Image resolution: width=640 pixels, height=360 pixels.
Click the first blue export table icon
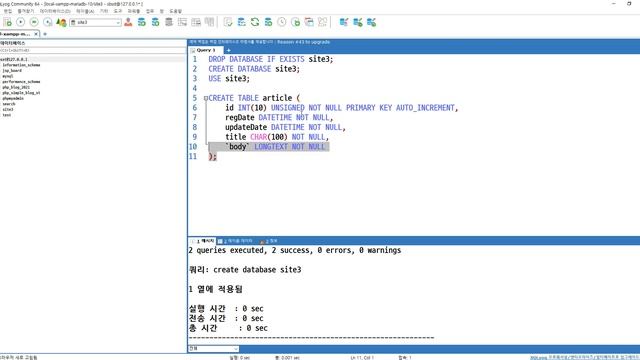tap(344, 22)
